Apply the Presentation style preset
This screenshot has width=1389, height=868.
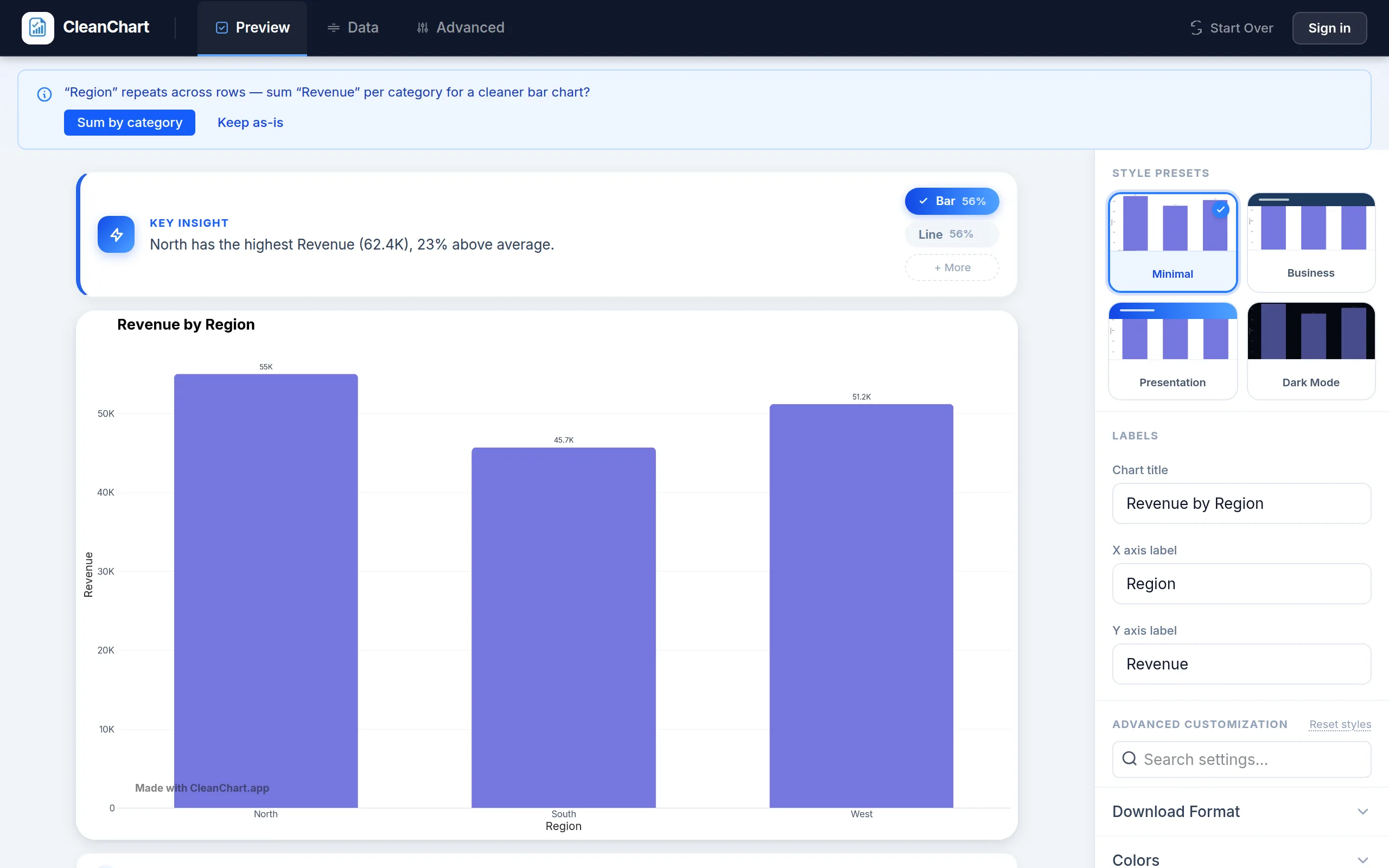[1172, 351]
